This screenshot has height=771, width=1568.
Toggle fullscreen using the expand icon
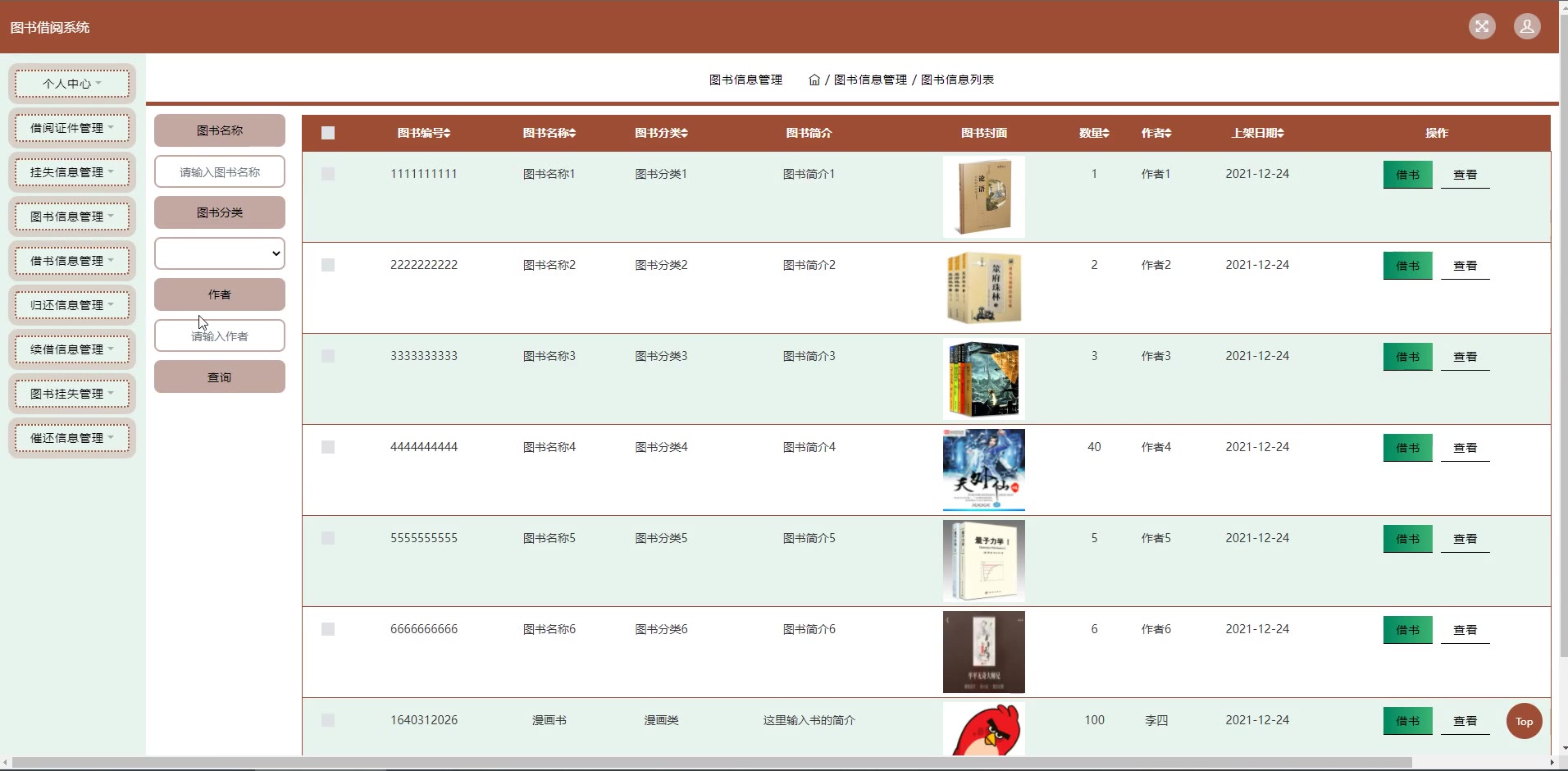pyautogui.click(x=1482, y=26)
